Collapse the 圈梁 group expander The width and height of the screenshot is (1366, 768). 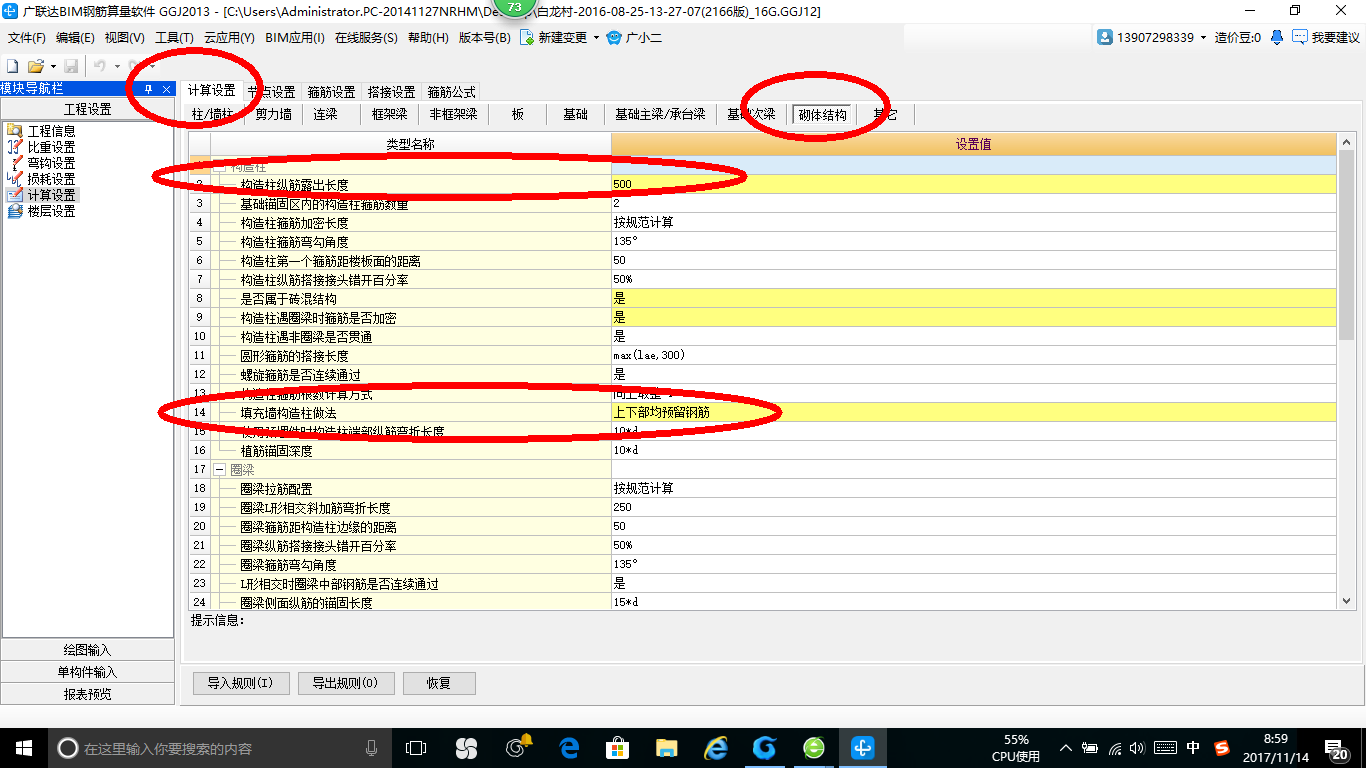pos(219,470)
